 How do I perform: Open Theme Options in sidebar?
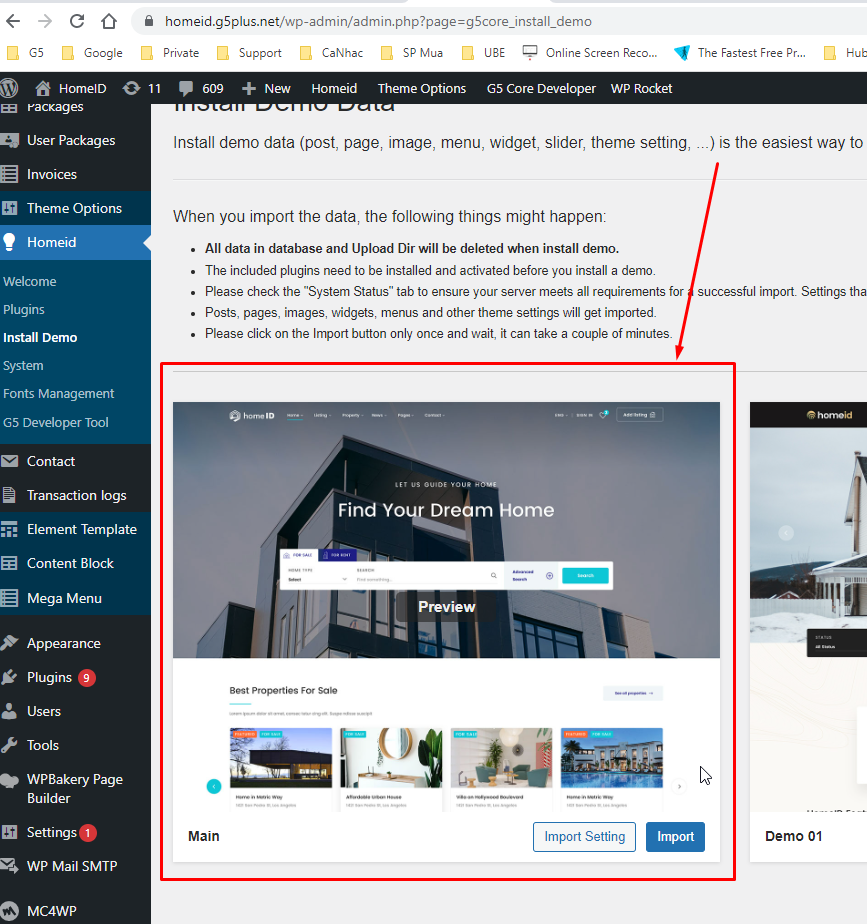click(75, 208)
